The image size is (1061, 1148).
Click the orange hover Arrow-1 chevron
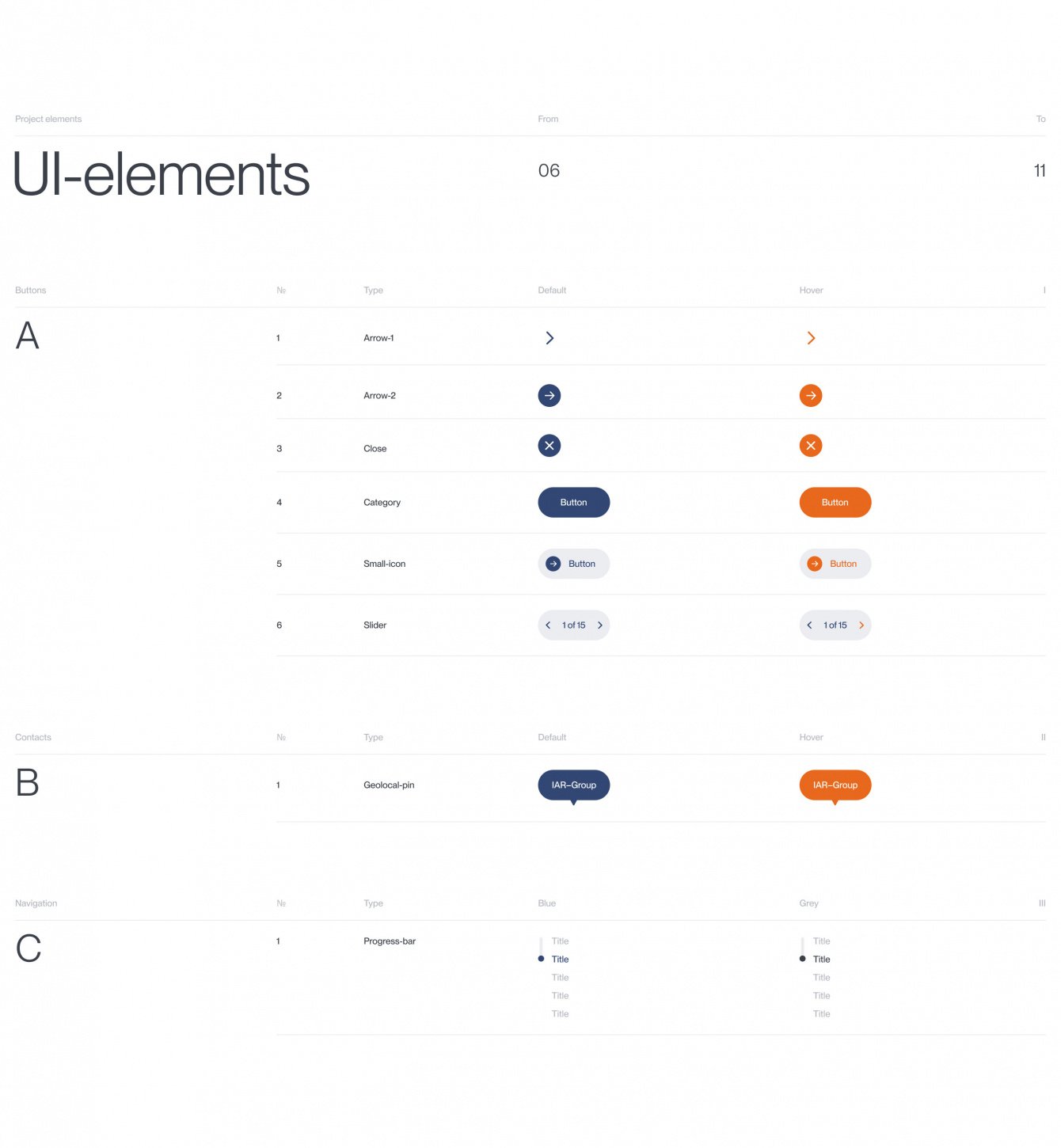point(811,338)
